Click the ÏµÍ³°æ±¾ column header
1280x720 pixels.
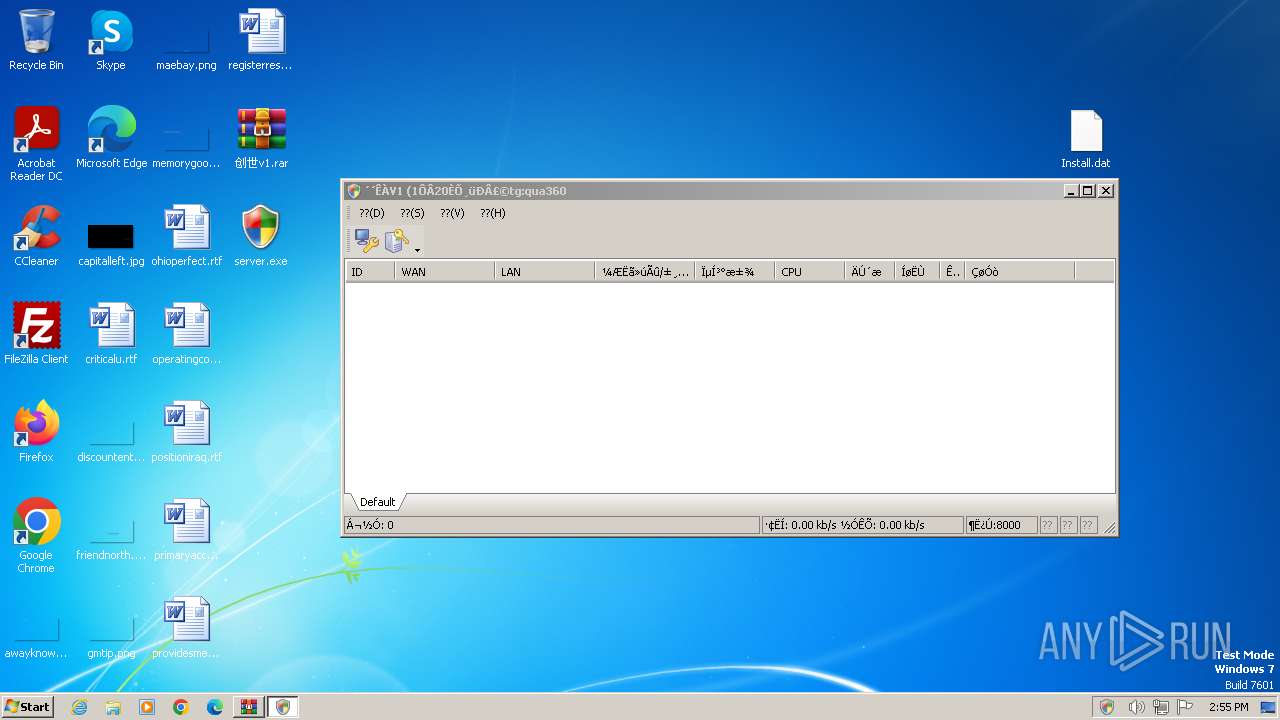click(734, 272)
